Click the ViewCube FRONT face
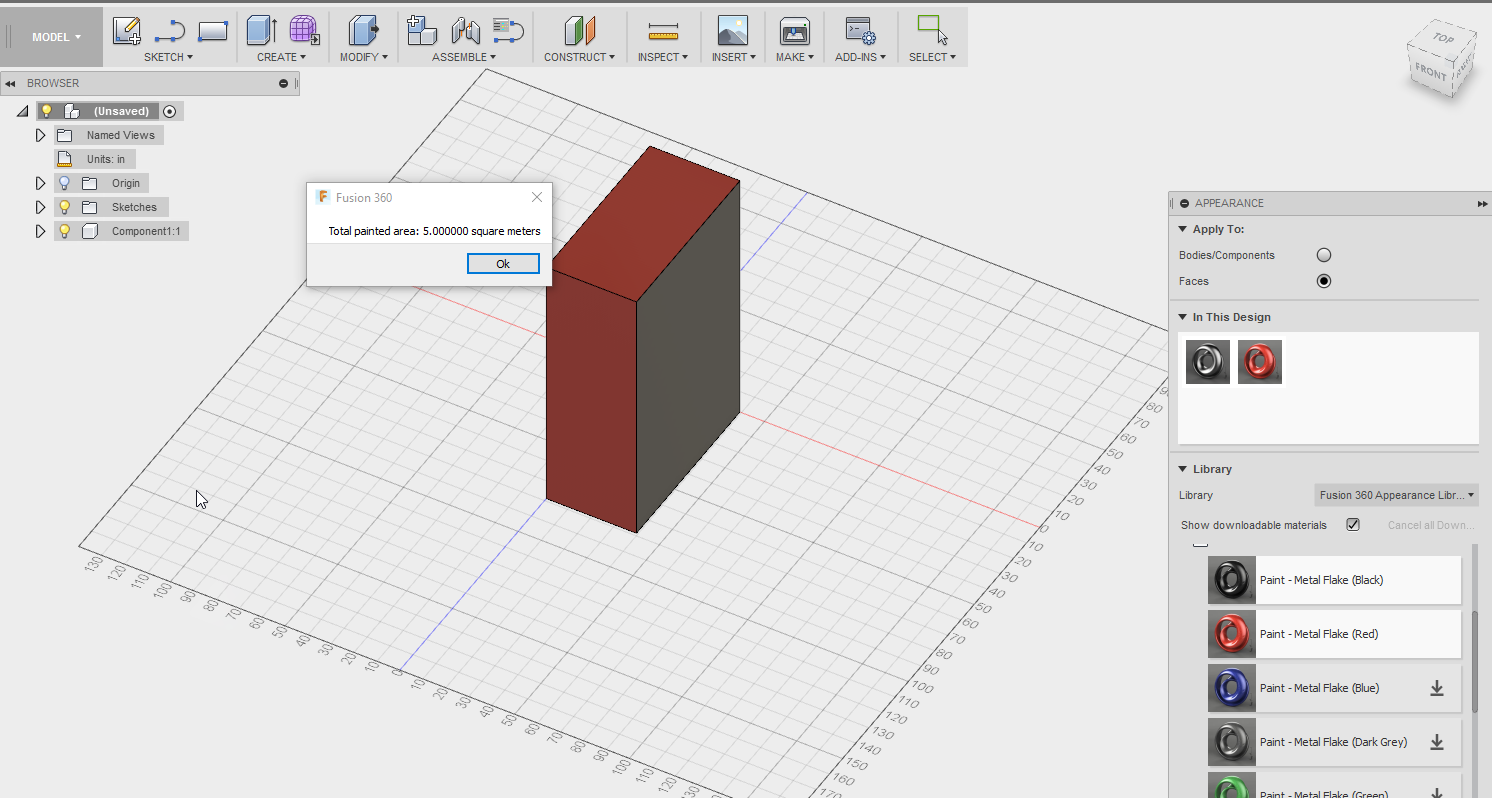Viewport: 1492px width, 798px height. point(1430,73)
